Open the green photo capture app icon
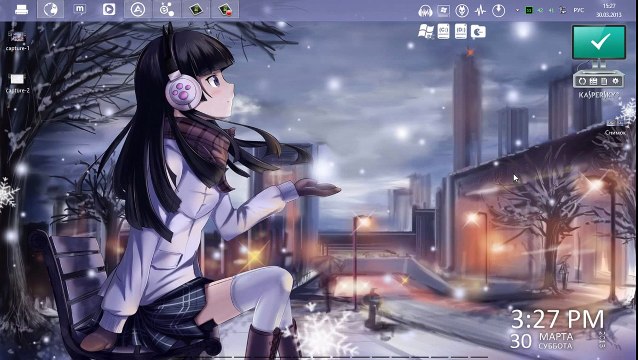638x360 pixels. point(196,9)
